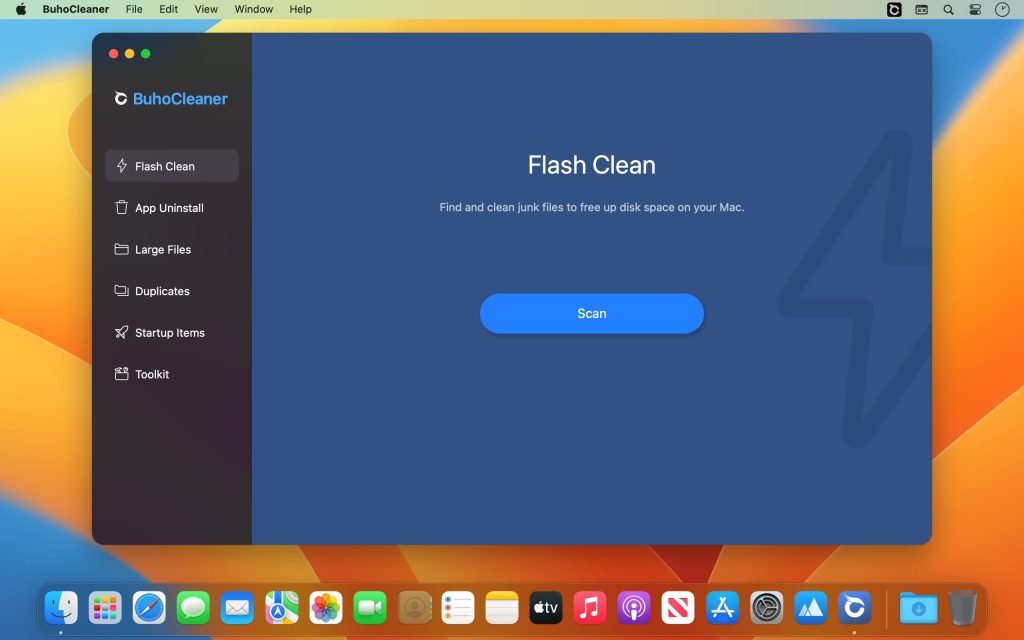Viewport: 1024px width, 640px height.
Task: Open the Startup Items manager
Action: [170, 332]
